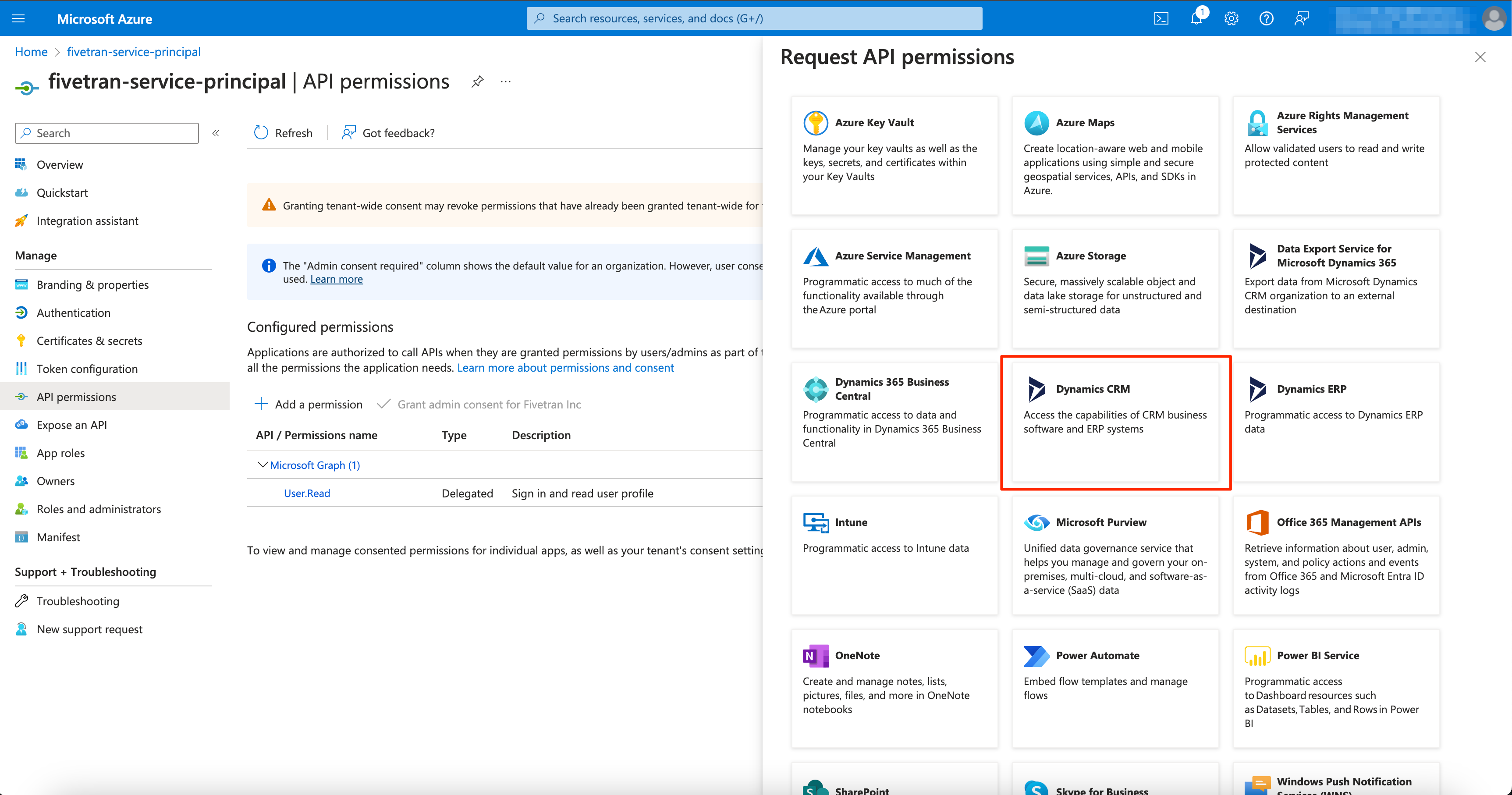Screen dimensions: 1512x795
Task: Open portal settings gear
Action: point(1232,18)
